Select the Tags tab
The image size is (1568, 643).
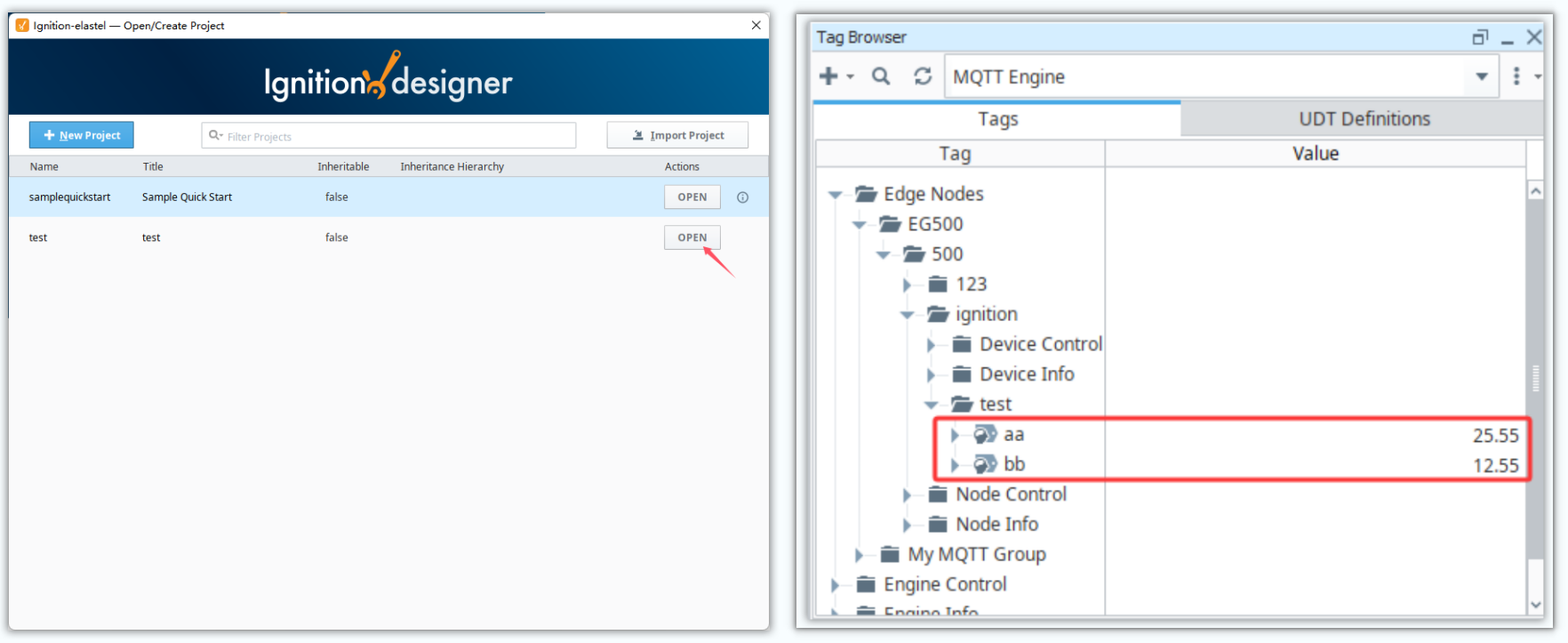(997, 119)
